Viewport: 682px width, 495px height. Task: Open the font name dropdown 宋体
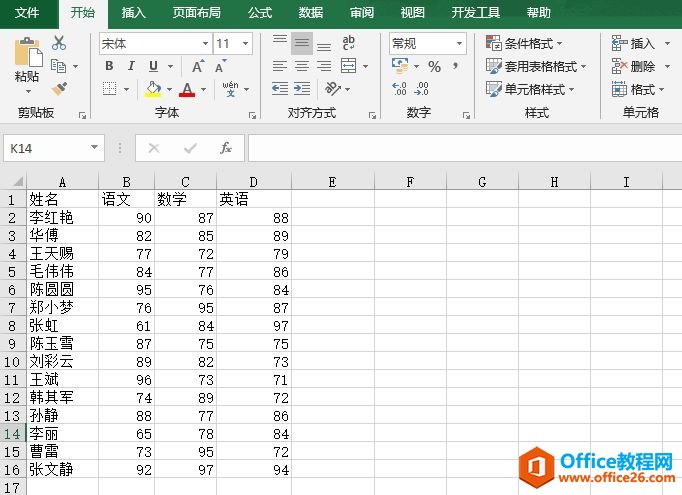[x=205, y=43]
